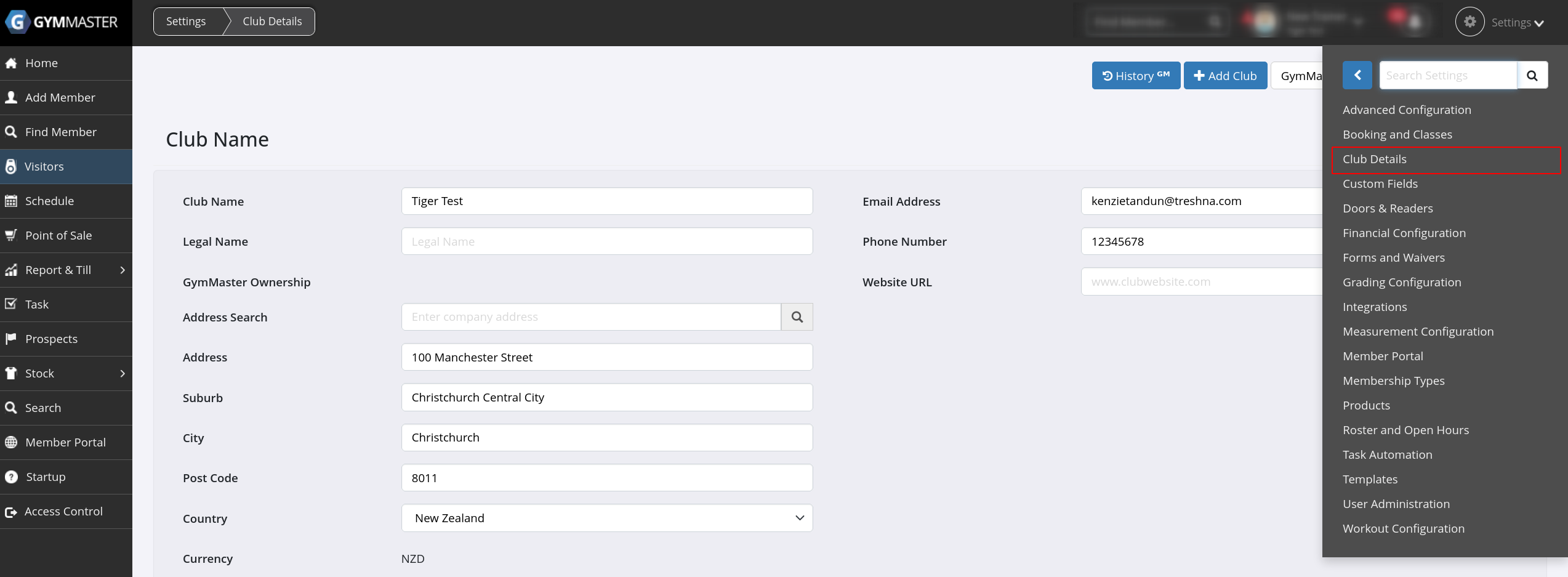Open the Settings dropdown in top bar

[1517, 23]
